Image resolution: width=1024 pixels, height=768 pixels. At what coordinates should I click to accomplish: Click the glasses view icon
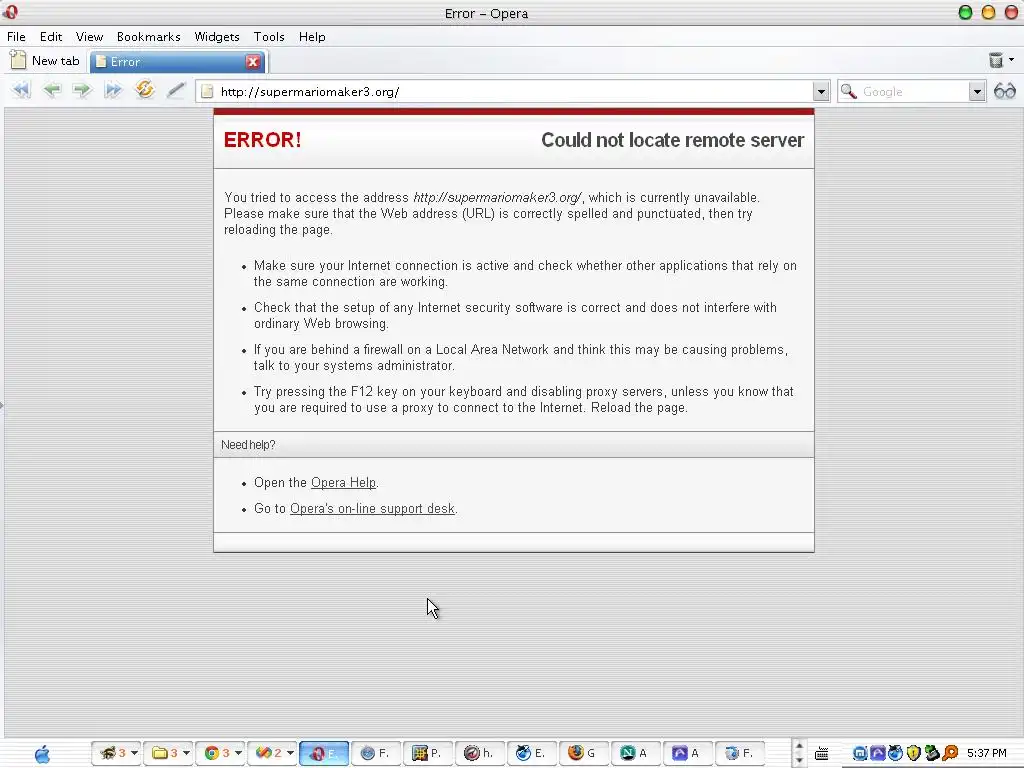coord(1004,91)
